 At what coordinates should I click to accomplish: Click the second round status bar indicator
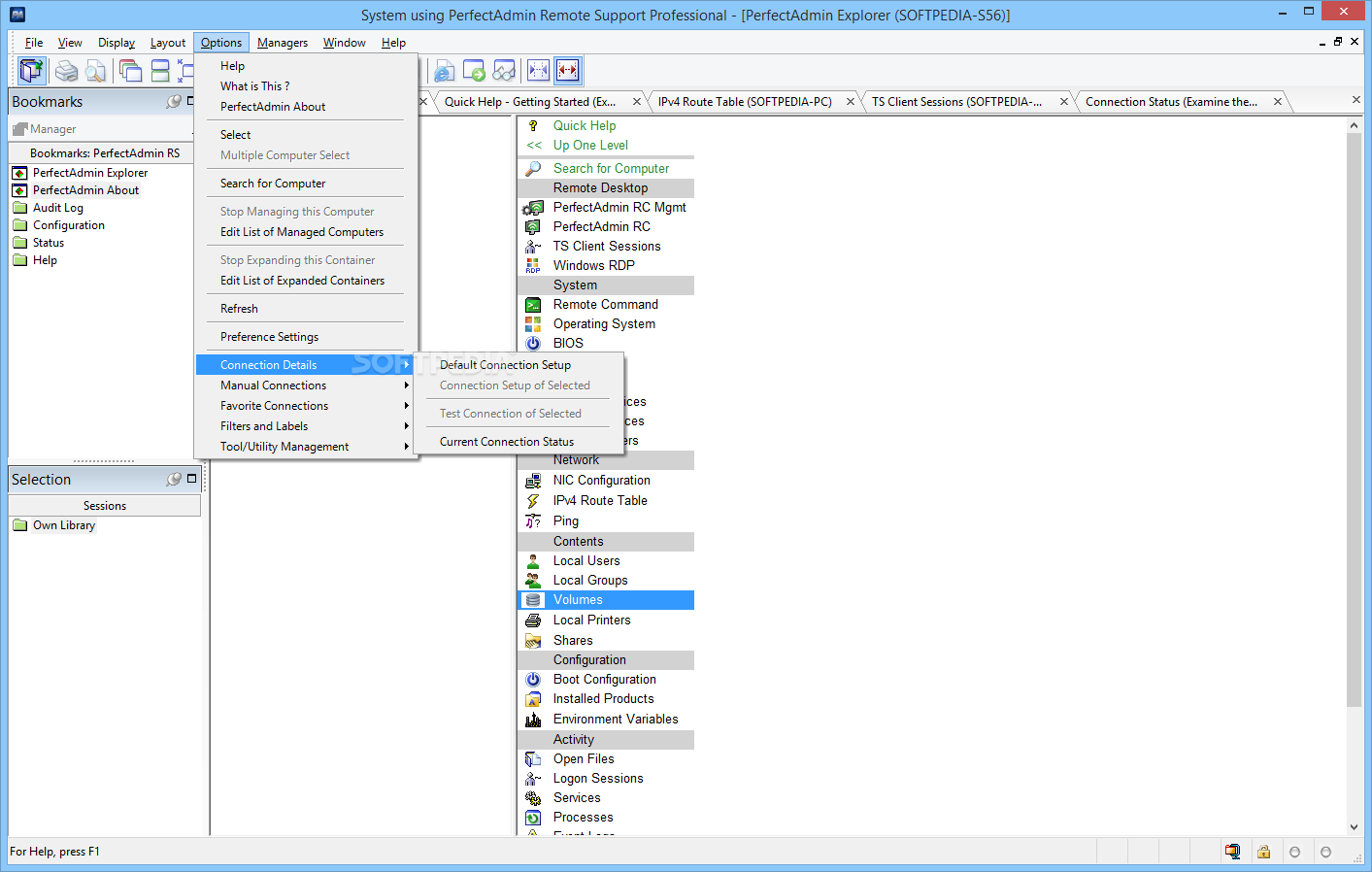tap(1325, 852)
